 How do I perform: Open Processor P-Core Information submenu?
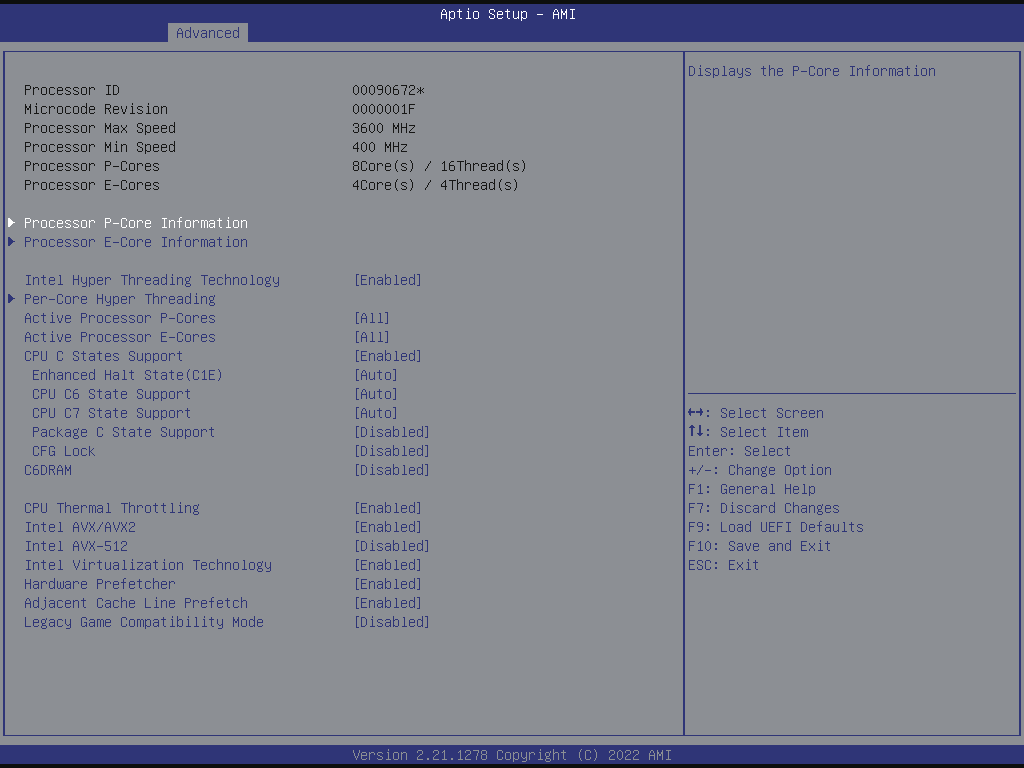click(136, 223)
